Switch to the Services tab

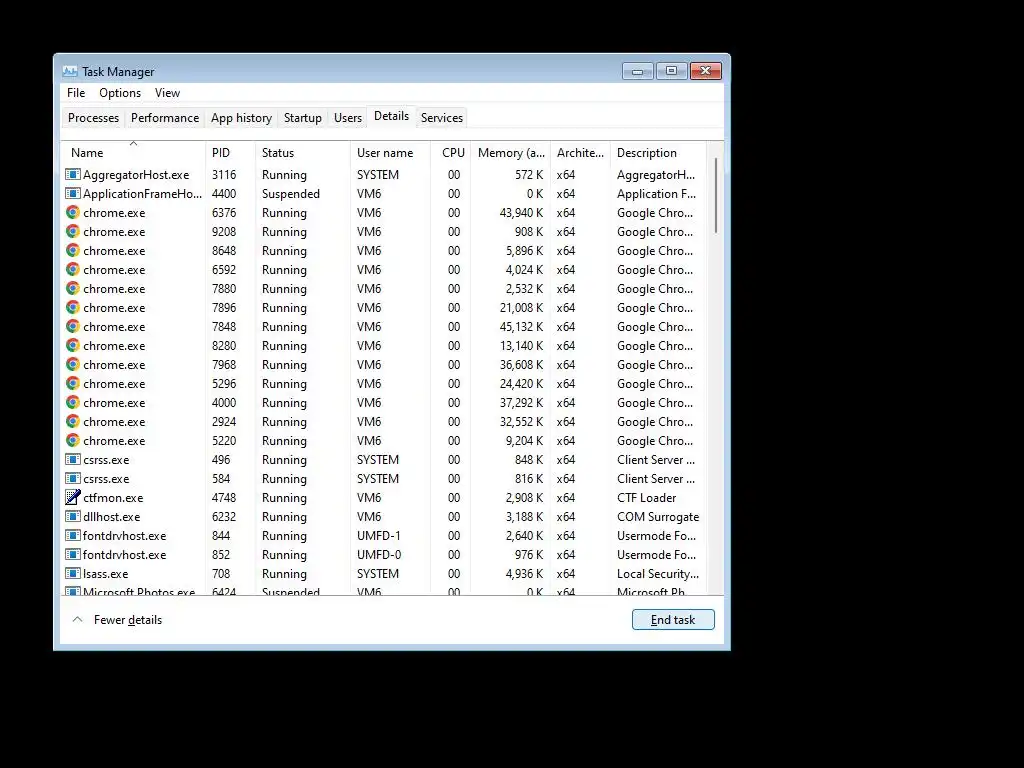(441, 118)
